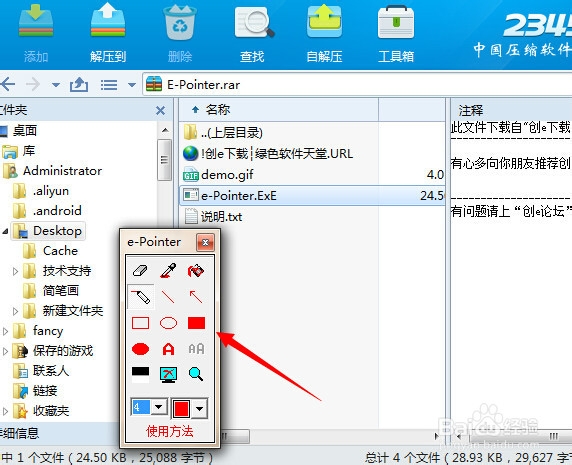Viewport: 572px width, 465px height.
Task: Select the eraser tool in e-Pointer
Action: point(140,270)
